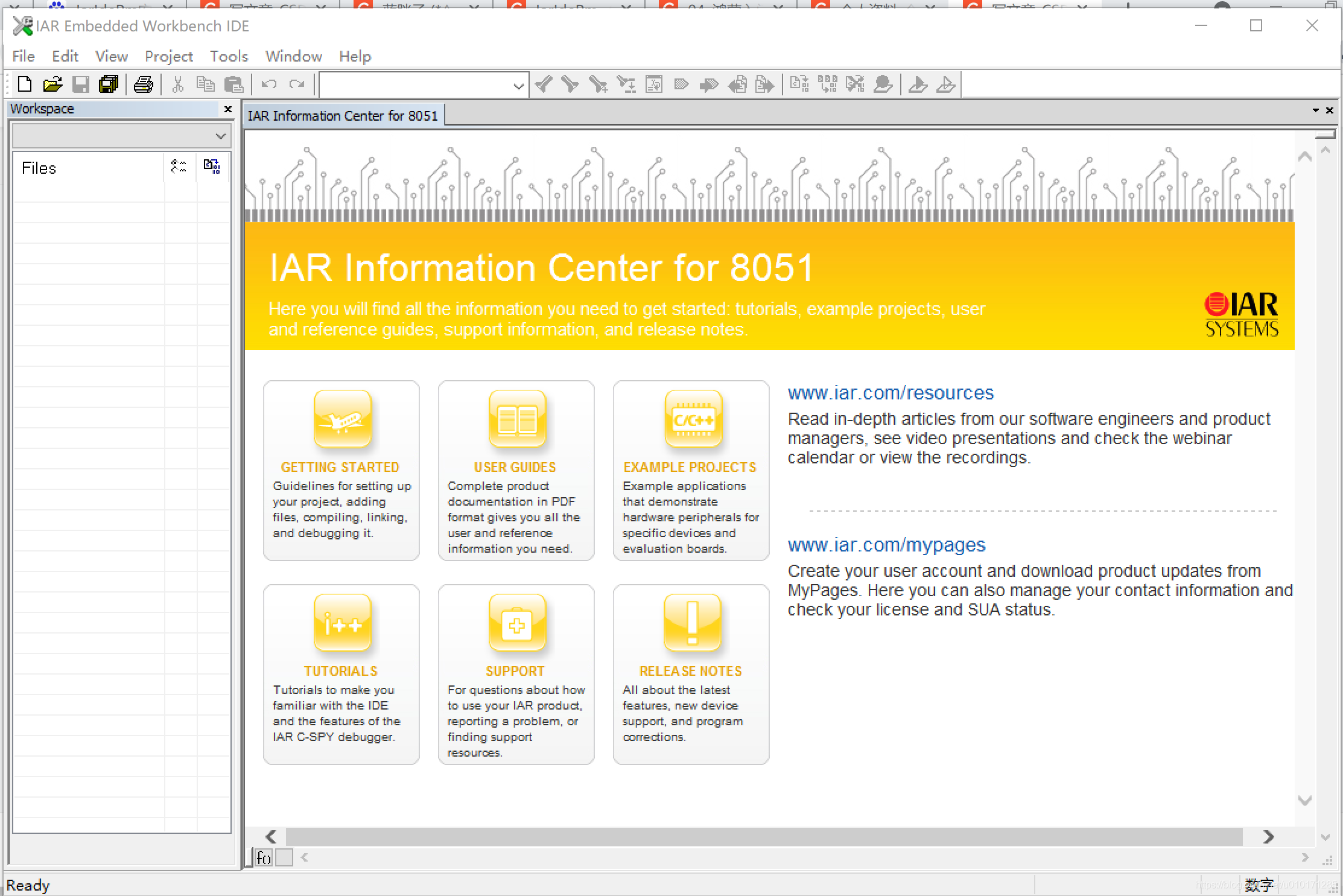Select IAR Information Center for 8051 tab
Image resolution: width=1343 pixels, height=896 pixels.
coord(342,116)
